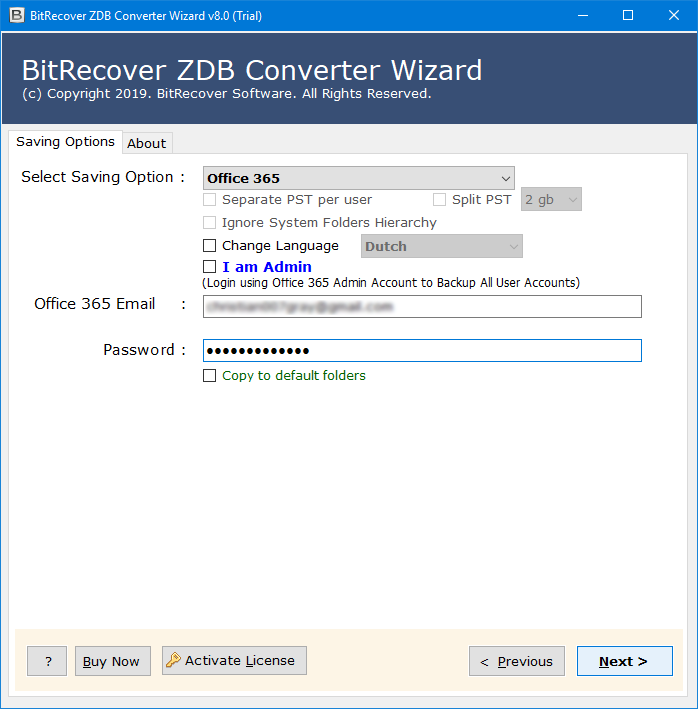Enable the Split PST checkbox
Viewport: 698px width, 709px height.
pos(439,199)
